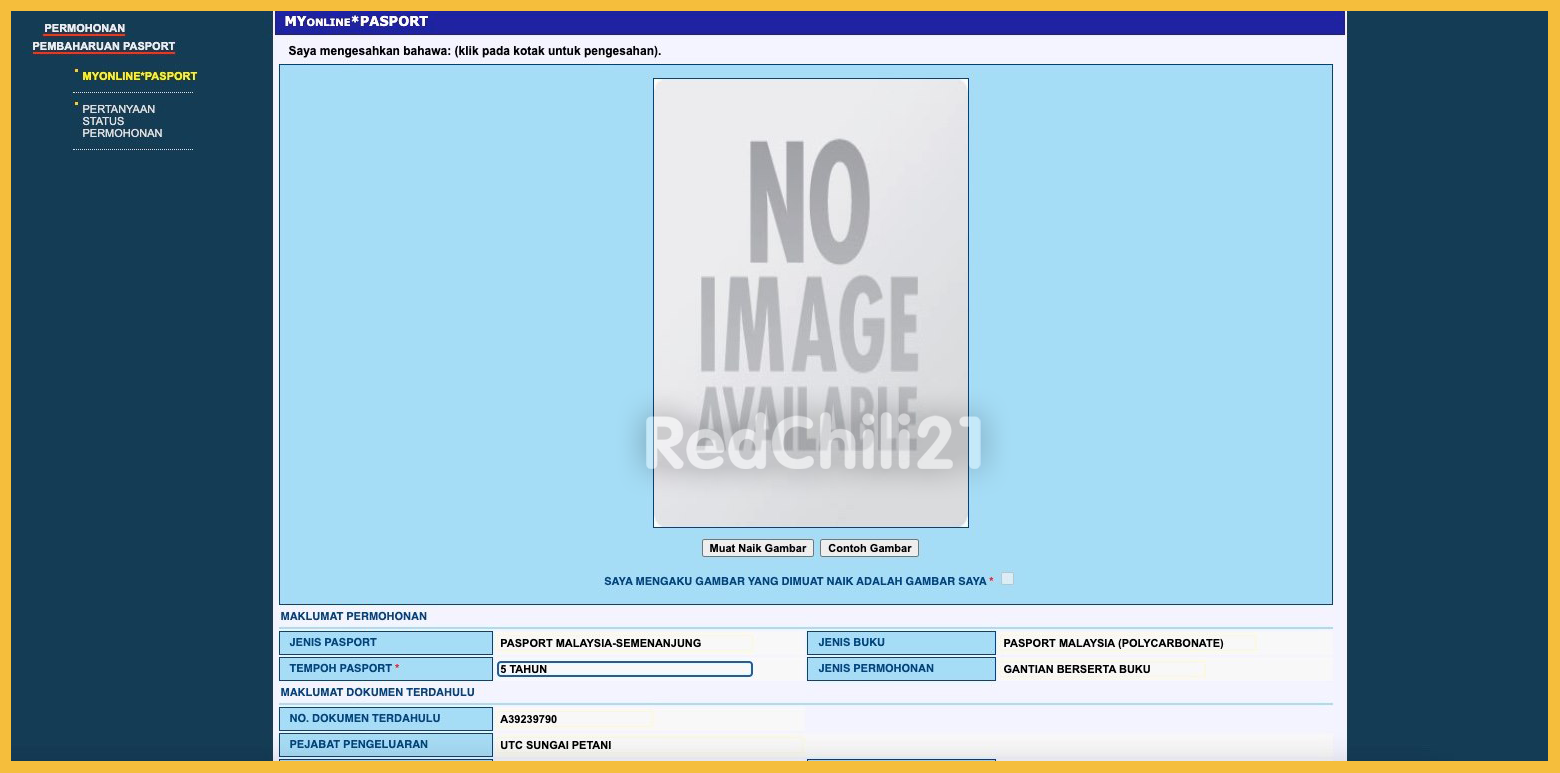
Task: Select the Jenis Buku polycarbonate field
Action: (x=1128, y=643)
